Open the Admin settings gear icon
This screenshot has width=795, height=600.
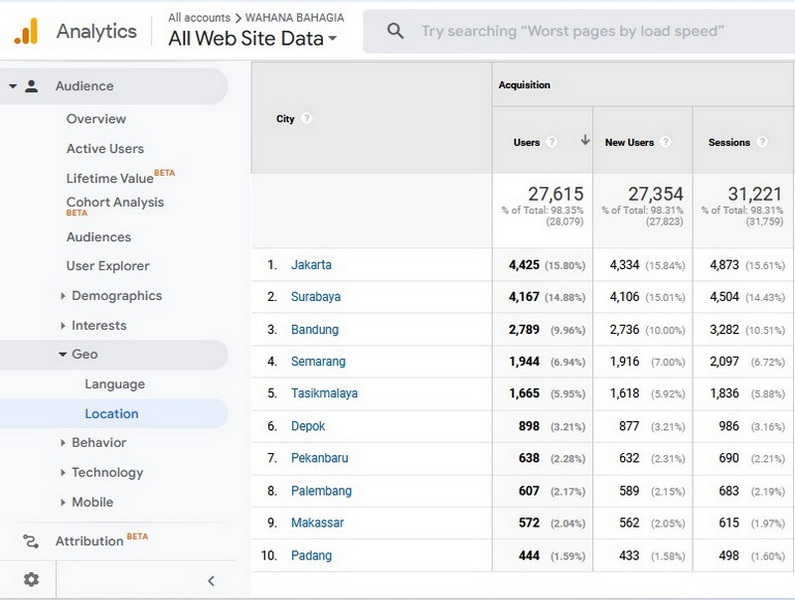pos(31,579)
